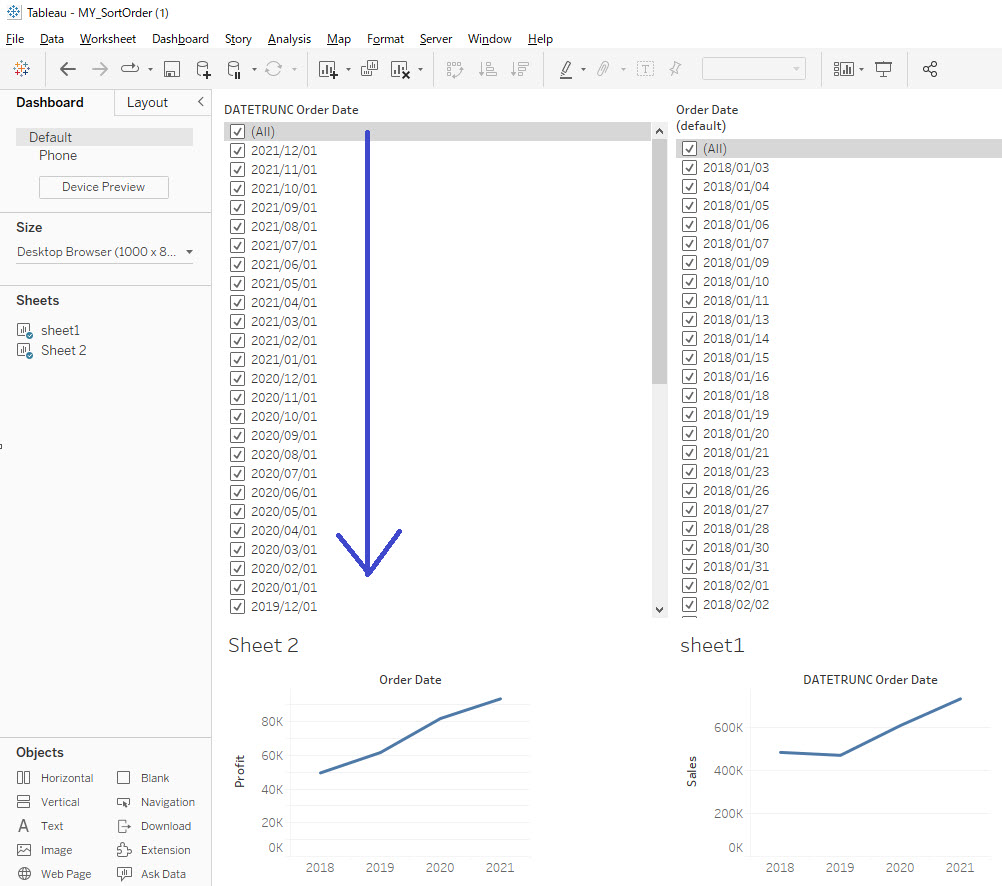Click the Undo back arrow

[68, 69]
